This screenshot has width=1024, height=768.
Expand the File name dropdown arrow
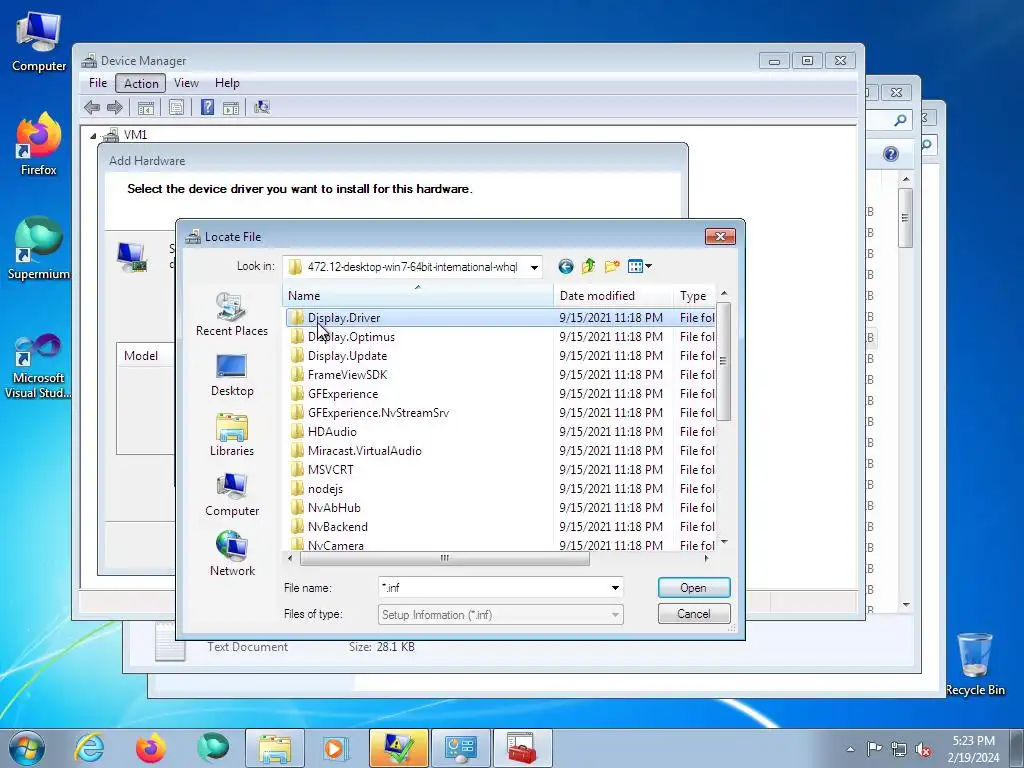click(x=615, y=588)
